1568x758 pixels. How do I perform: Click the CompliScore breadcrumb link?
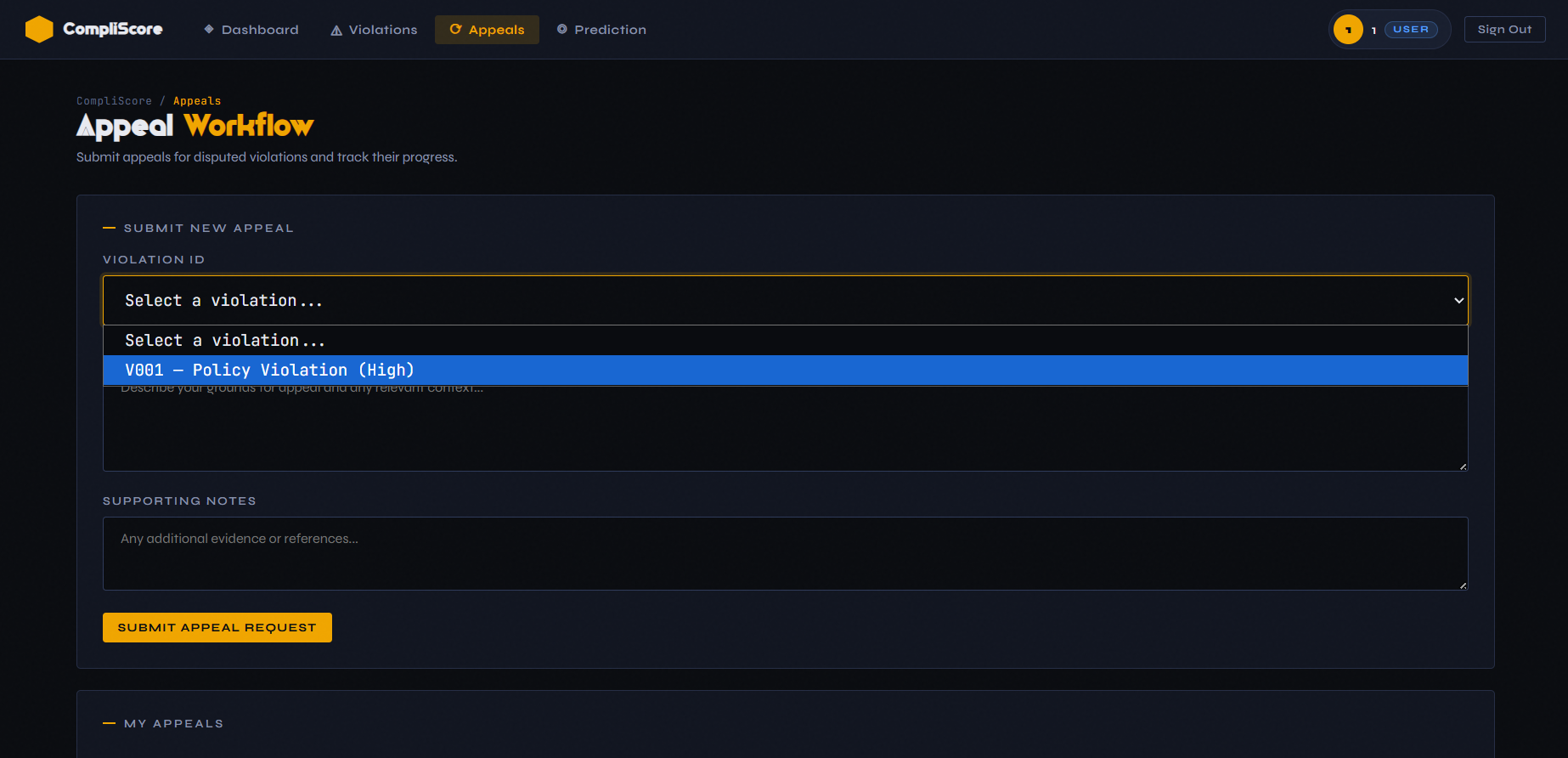[x=114, y=101]
